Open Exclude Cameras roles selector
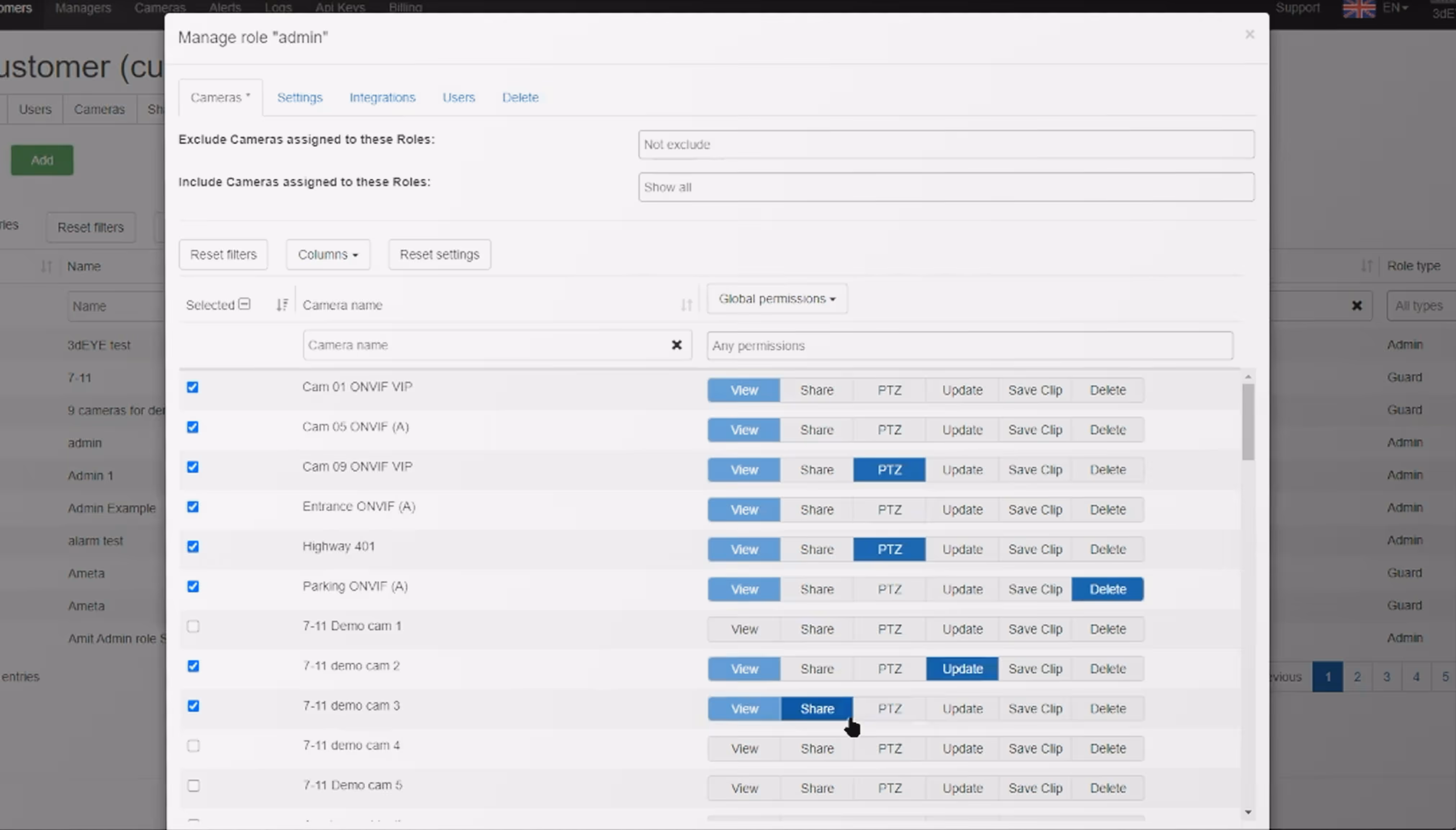Screen dimensions: 1456x830 [946, 144]
